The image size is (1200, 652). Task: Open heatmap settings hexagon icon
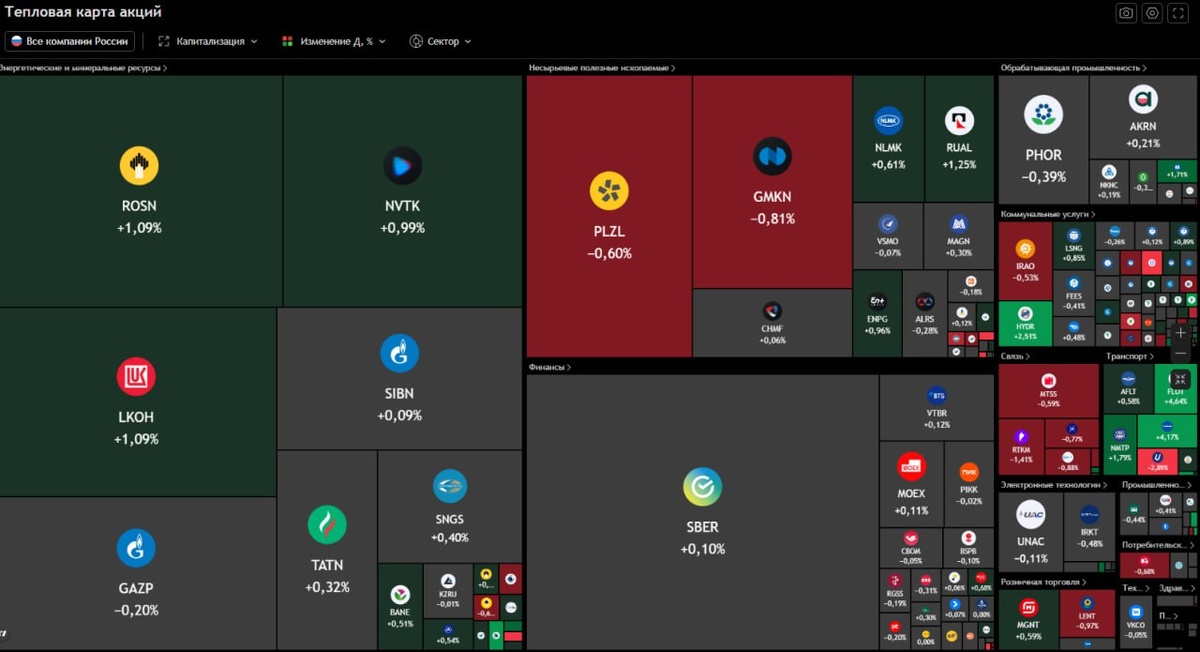(1152, 13)
